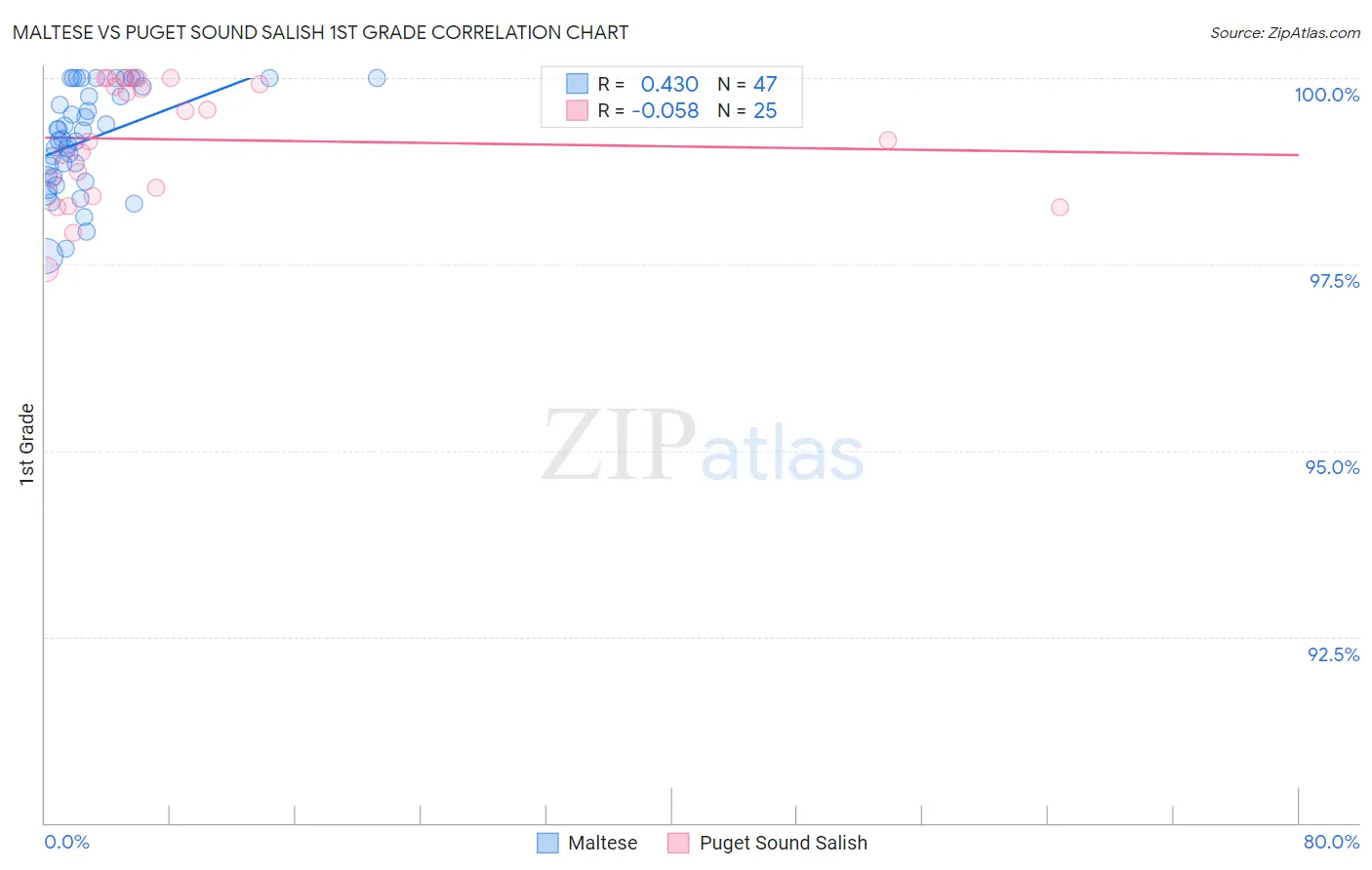Click the R = 0.430 correlation value
Screen dimensions: 1372x870
pyautogui.click(x=648, y=84)
